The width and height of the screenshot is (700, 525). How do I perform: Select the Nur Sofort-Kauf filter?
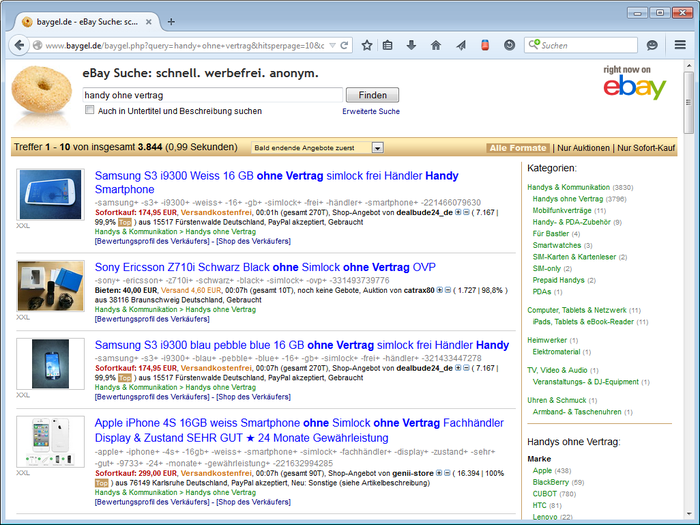646,148
